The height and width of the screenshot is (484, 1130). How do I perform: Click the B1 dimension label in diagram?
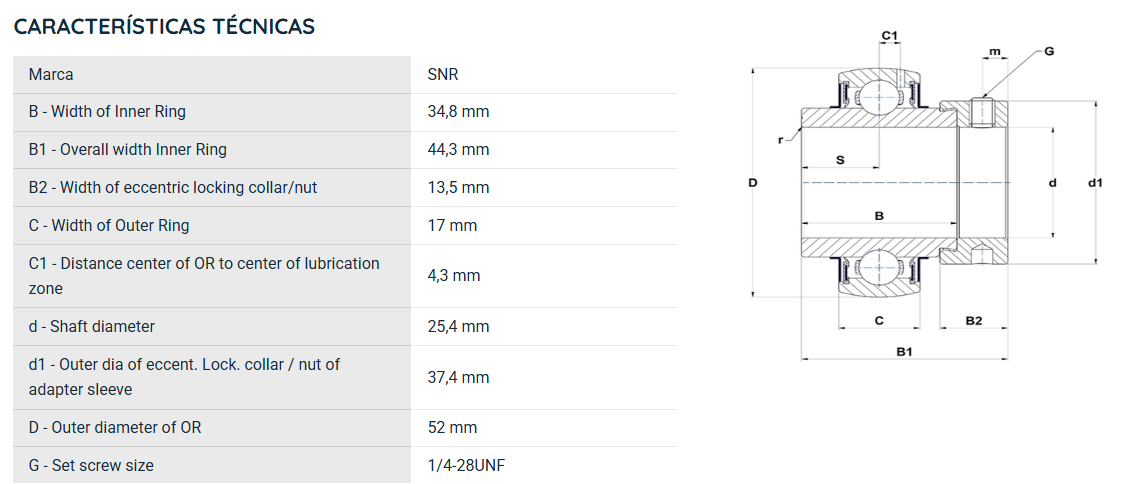click(x=904, y=351)
